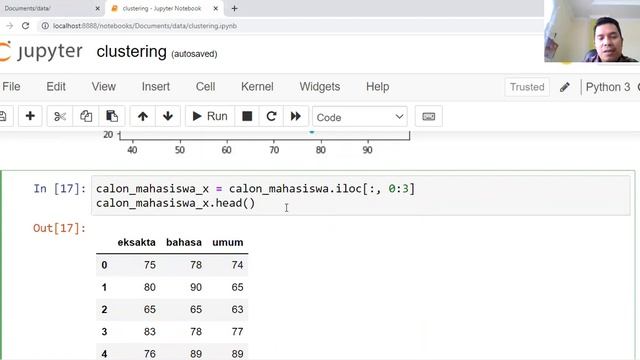
Task: Click the site information icon in address bar
Action: [45, 26]
